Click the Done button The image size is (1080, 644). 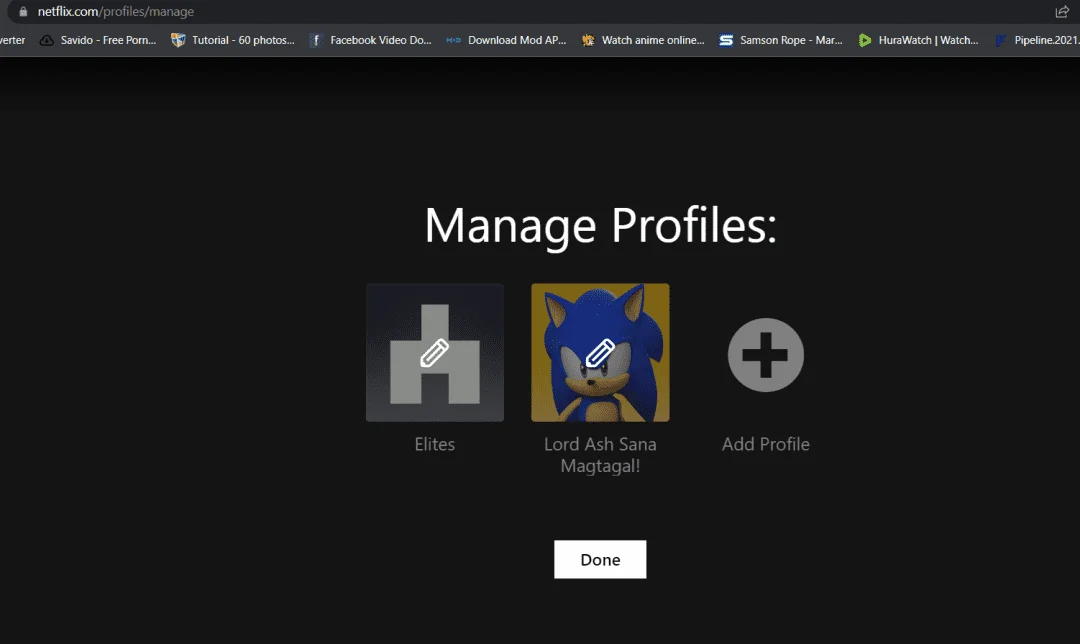(x=600, y=559)
